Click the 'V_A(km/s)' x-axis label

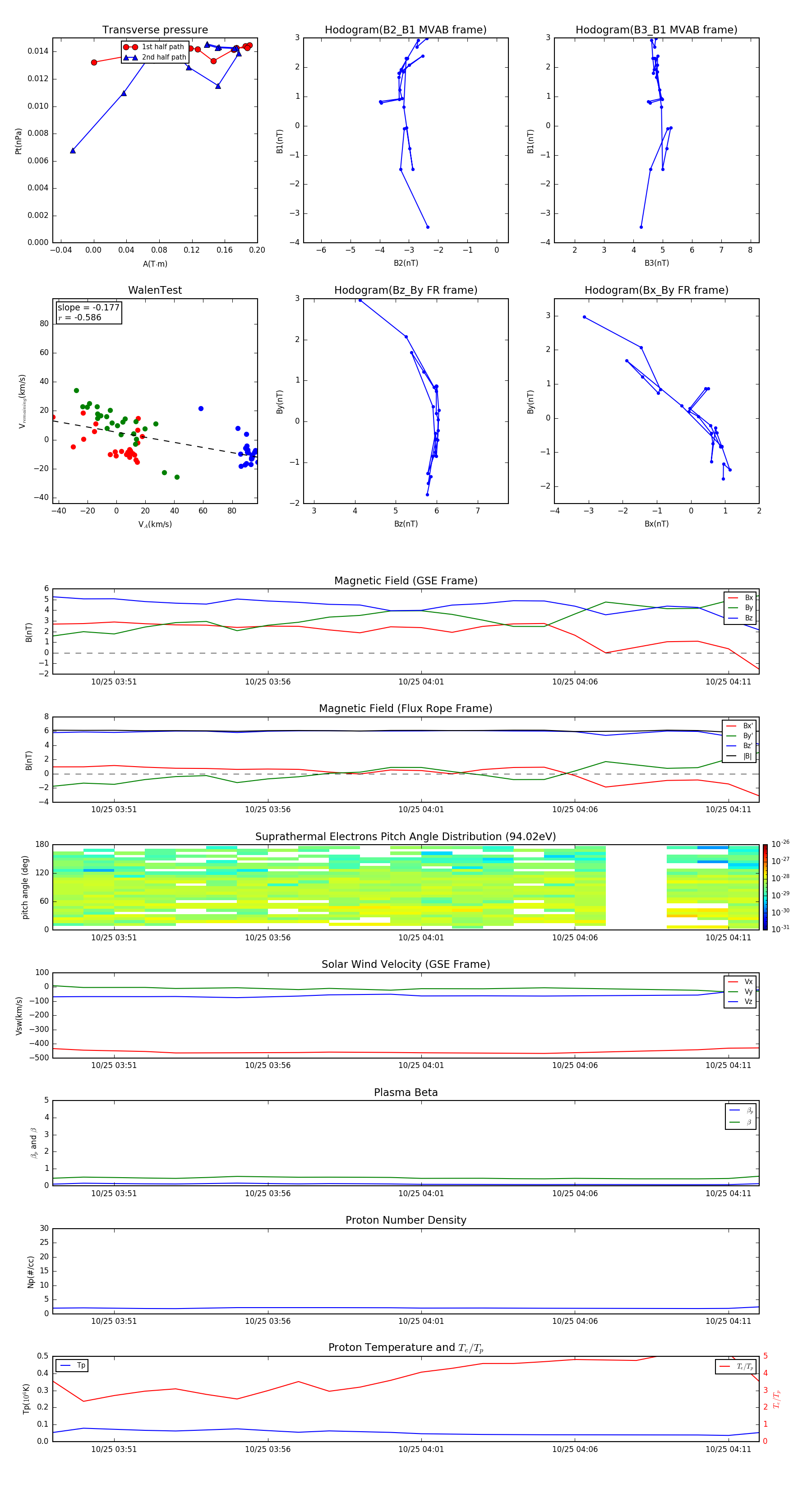pyautogui.click(x=155, y=524)
